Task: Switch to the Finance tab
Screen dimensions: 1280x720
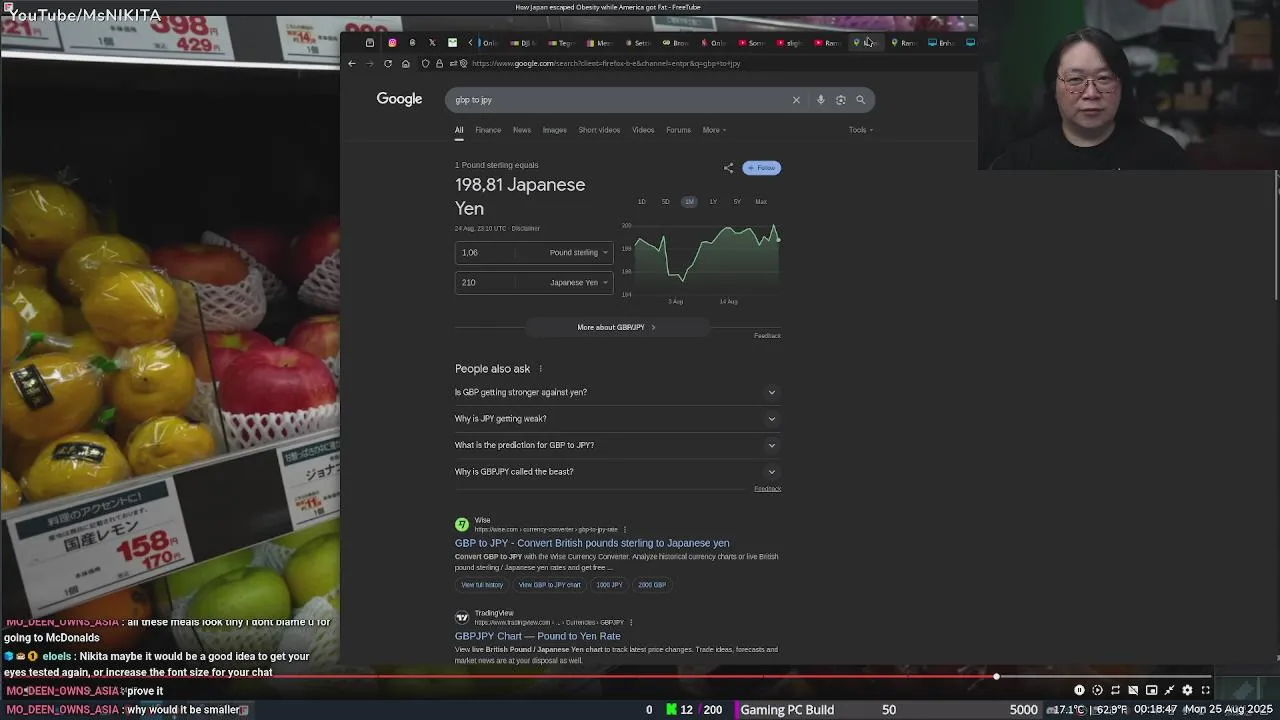Action: (488, 130)
